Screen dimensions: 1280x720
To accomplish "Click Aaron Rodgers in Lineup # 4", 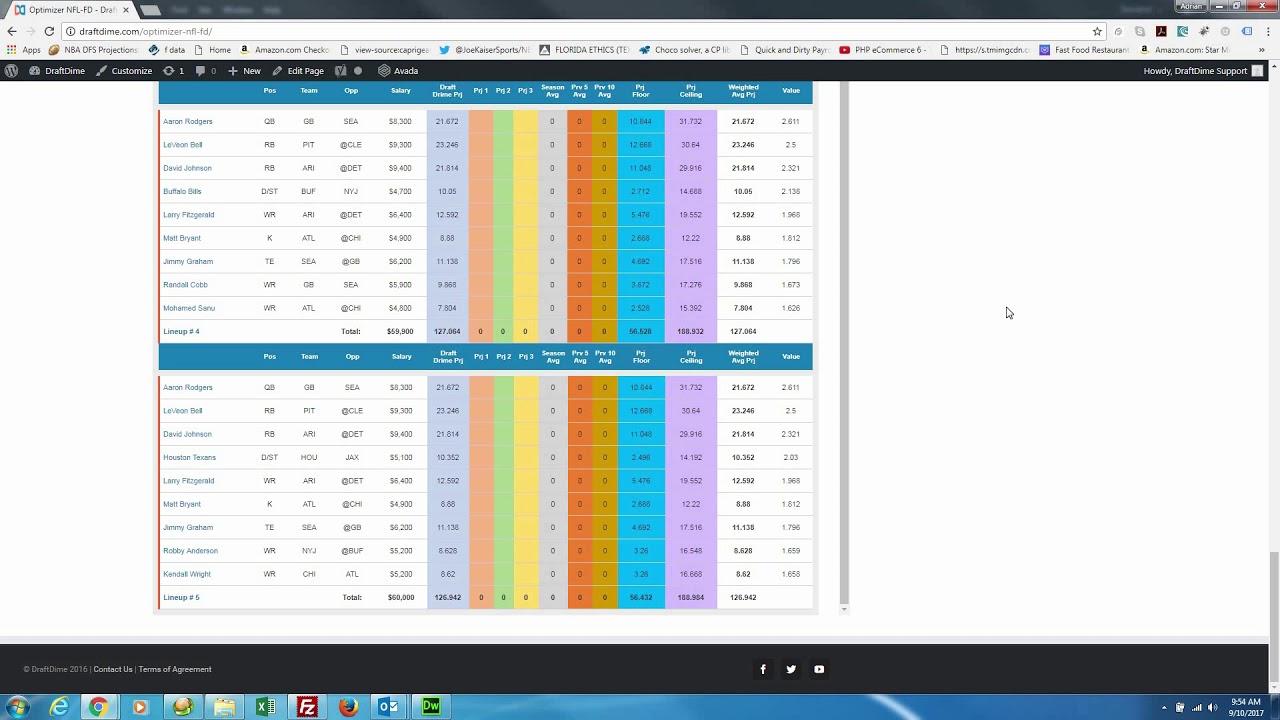I will click(188, 121).
